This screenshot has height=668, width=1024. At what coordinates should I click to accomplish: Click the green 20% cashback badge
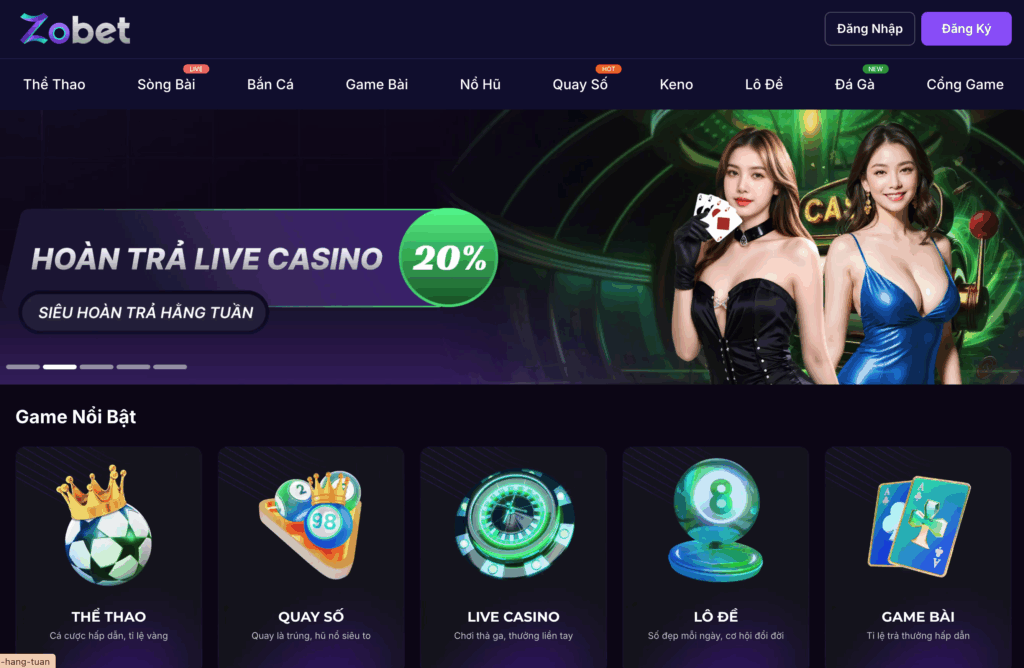pos(449,257)
